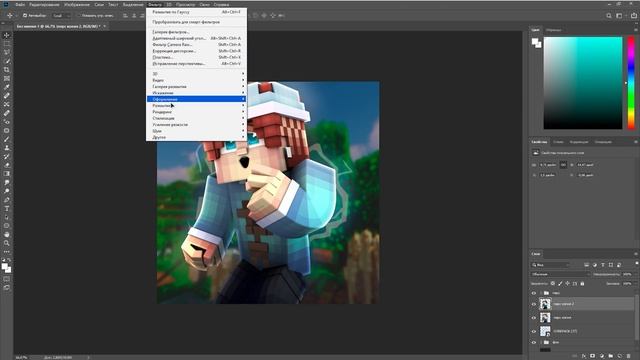Select the smart object layer thumbnail
The width and height of the screenshot is (640, 360).
(x=545, y=331)
